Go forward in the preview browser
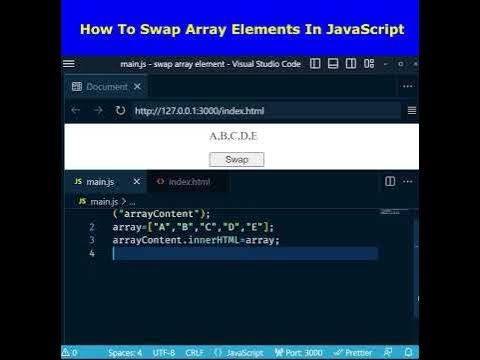Image resolution: width=480 pixels, height=360 pixels. click(98, 110)
